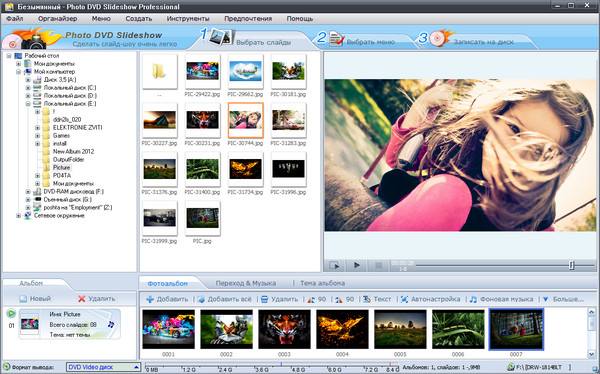Select thumbnail PIC-29662.jpg
Screen dimensions: 600x374
[245, 72]
